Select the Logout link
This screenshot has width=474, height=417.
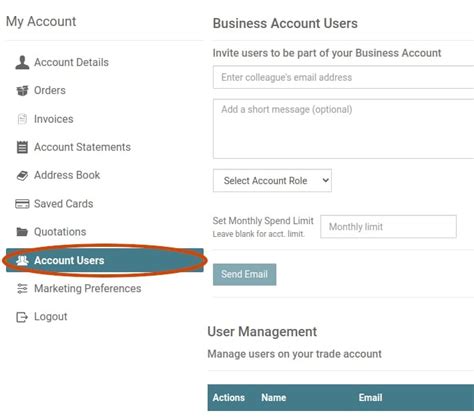[51, 317]
